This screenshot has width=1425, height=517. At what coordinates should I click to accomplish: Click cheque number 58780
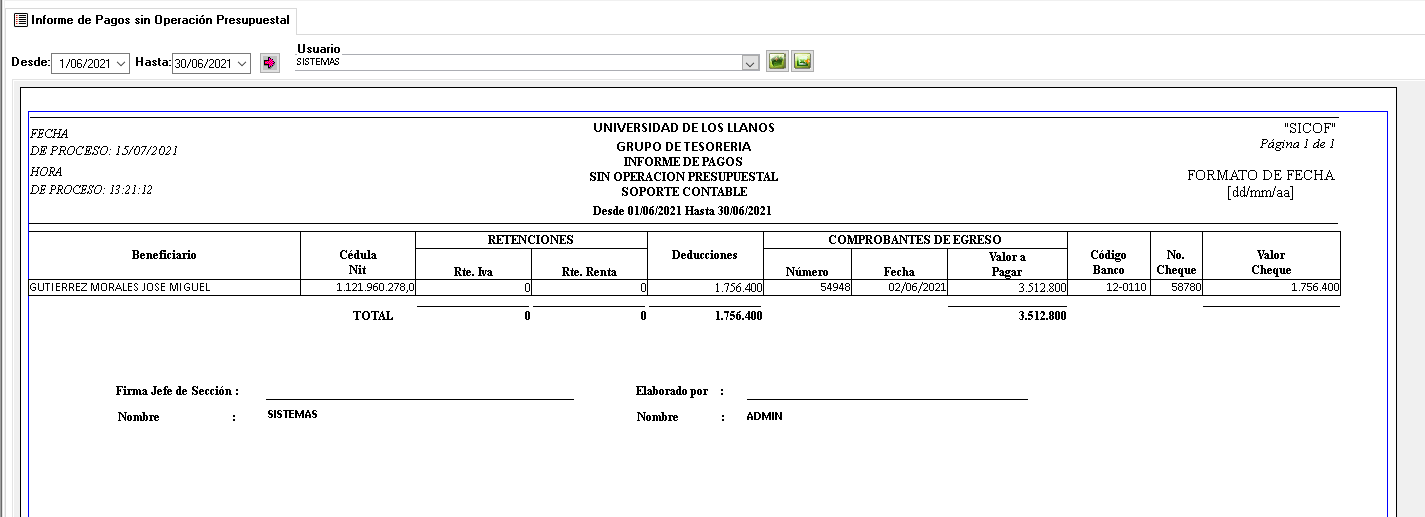tap(1176, 288)
